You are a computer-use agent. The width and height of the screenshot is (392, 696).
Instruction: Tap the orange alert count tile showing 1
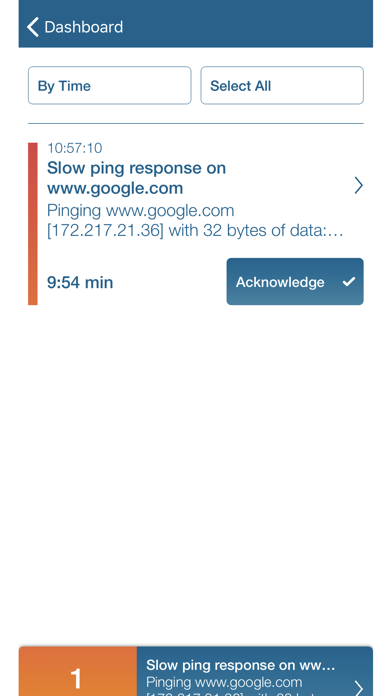[x=78, y=671]
